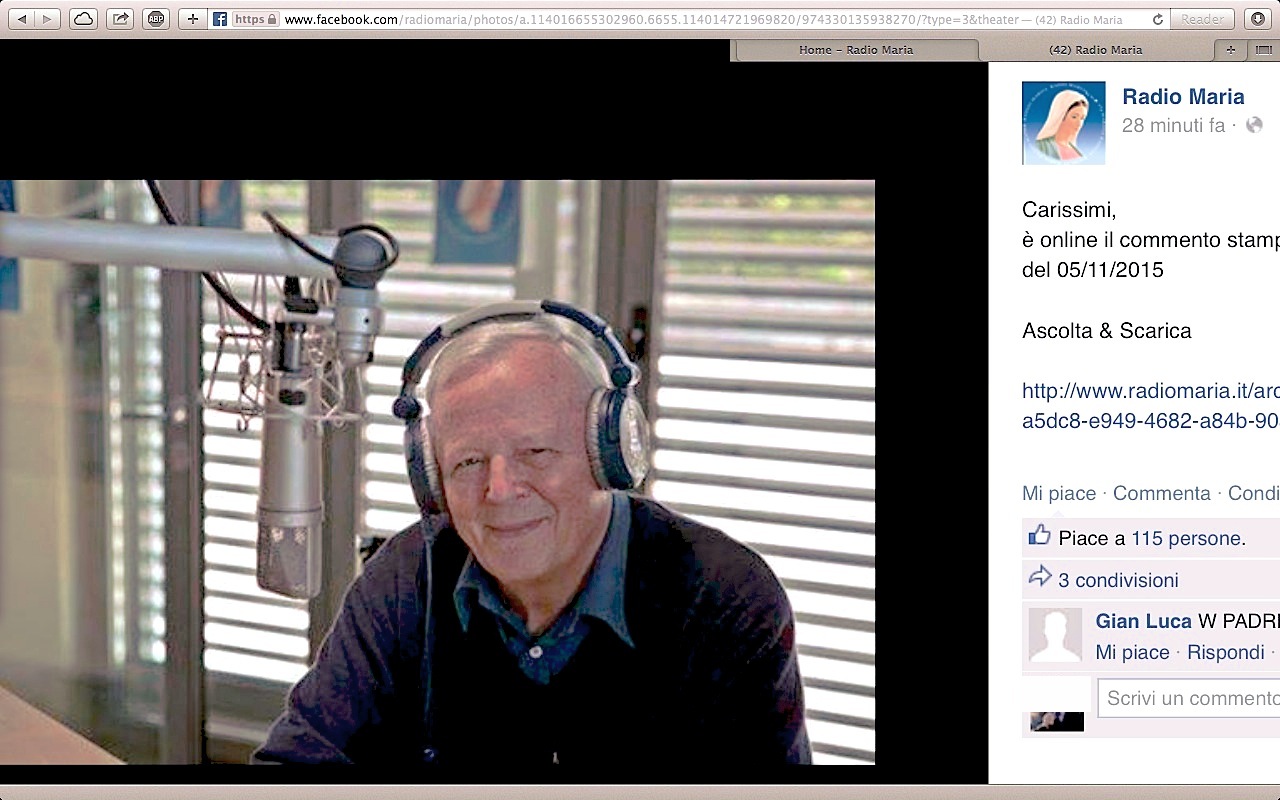This screenshot has height=800, width=1280.
Task: Open iCloud Tabs from the toolbar
Action: tap(84, 19)
